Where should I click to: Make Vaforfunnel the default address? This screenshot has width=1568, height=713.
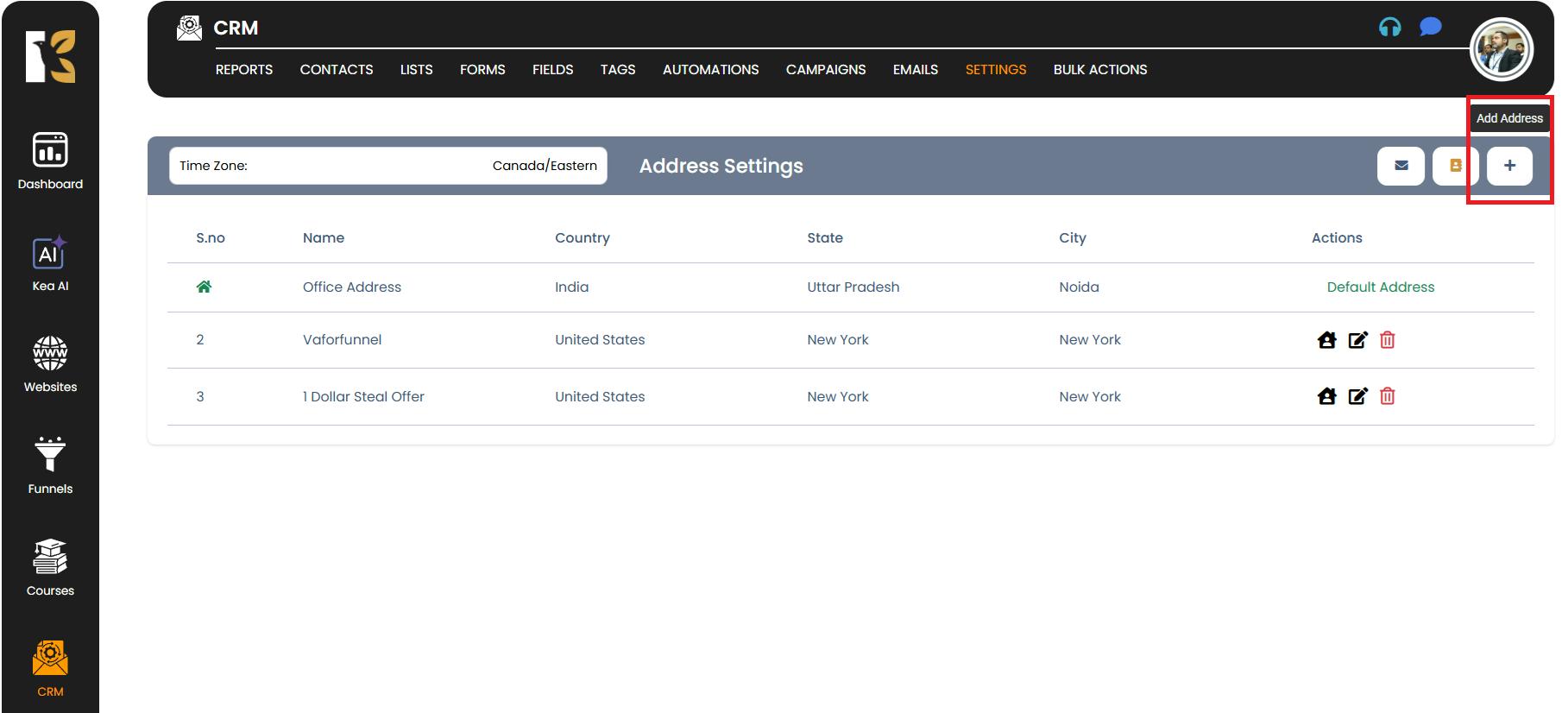(1326, 340)
